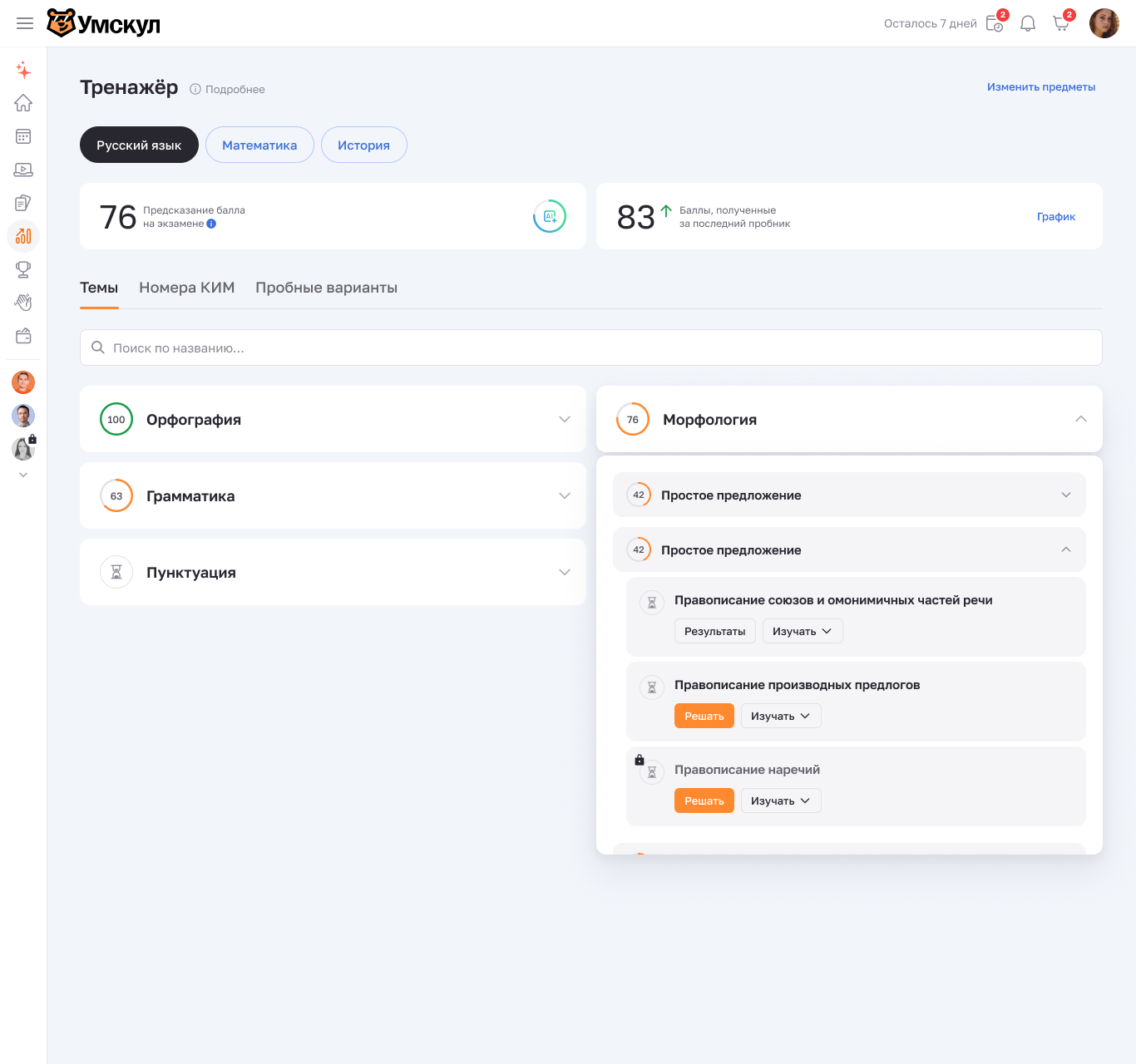
Task: Collapse the Морфология section chevron
Action: coord(1081,419)
